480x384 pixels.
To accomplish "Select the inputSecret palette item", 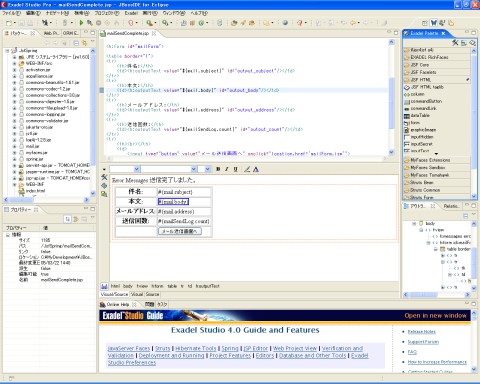I will click(x=421, y=144).
